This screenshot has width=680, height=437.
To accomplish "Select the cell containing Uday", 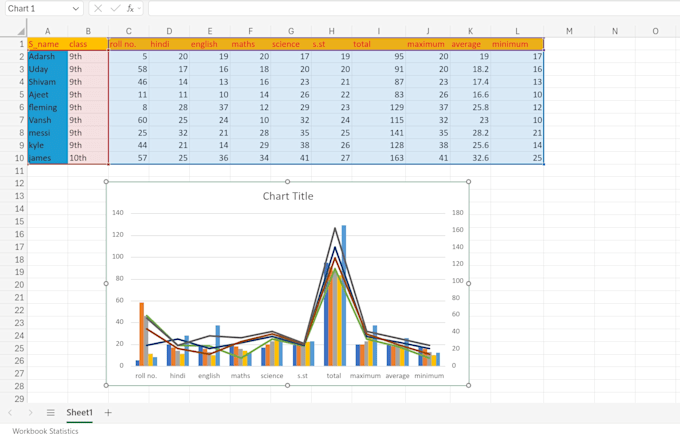I will click(47, 69).
